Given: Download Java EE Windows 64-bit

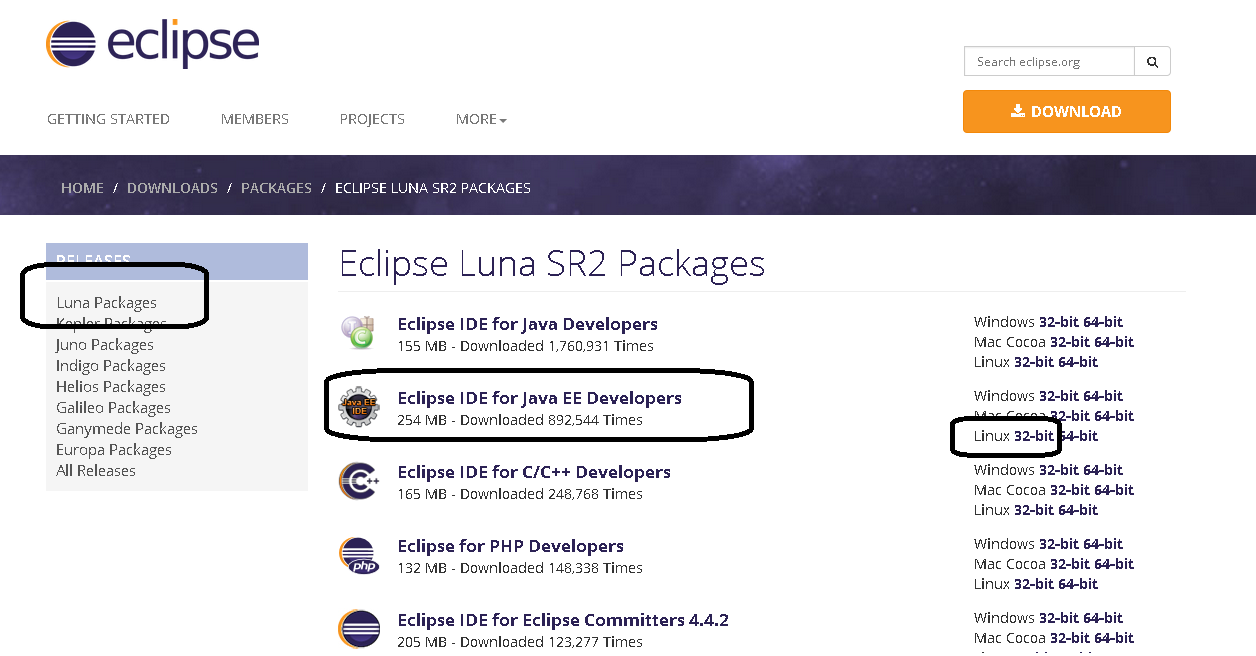Looking at the screenshot, I should (x=1103, y=396).
